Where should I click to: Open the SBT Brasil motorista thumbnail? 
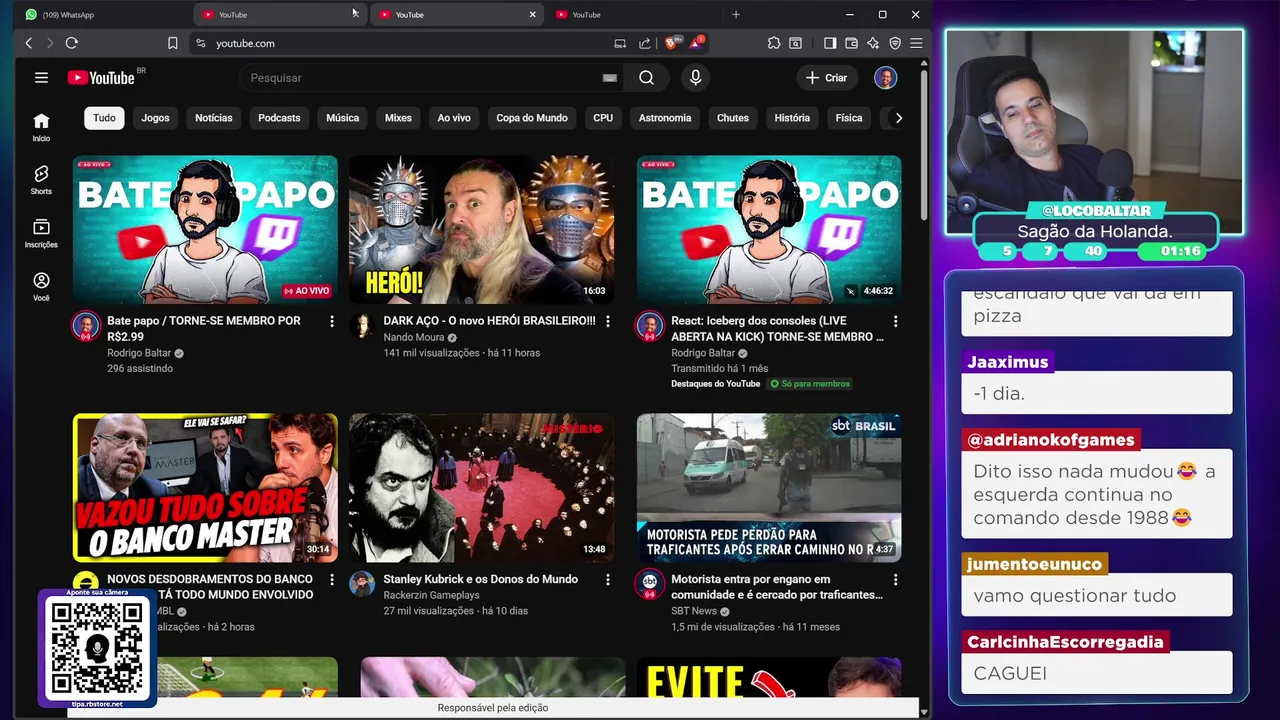point(769,487)
